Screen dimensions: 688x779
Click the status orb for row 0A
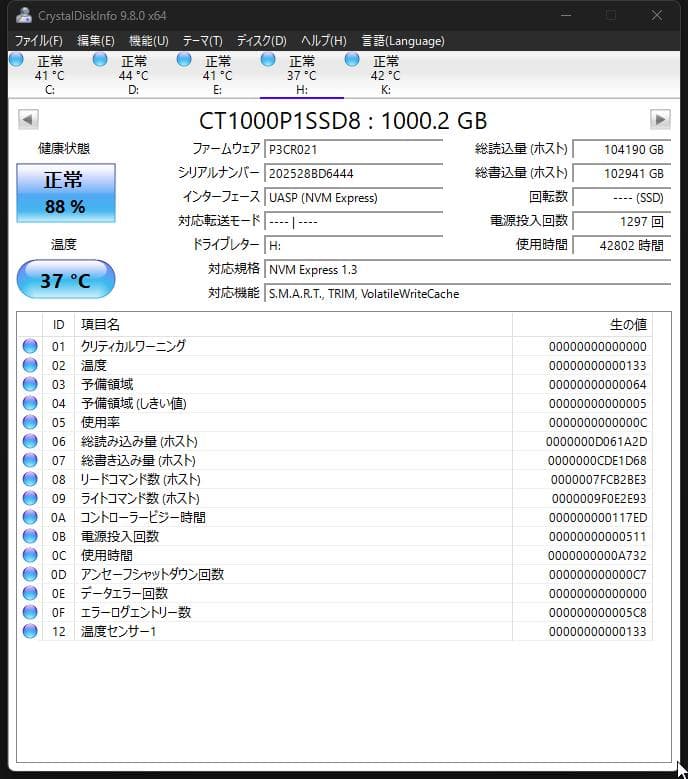click(x=30, y=517)
